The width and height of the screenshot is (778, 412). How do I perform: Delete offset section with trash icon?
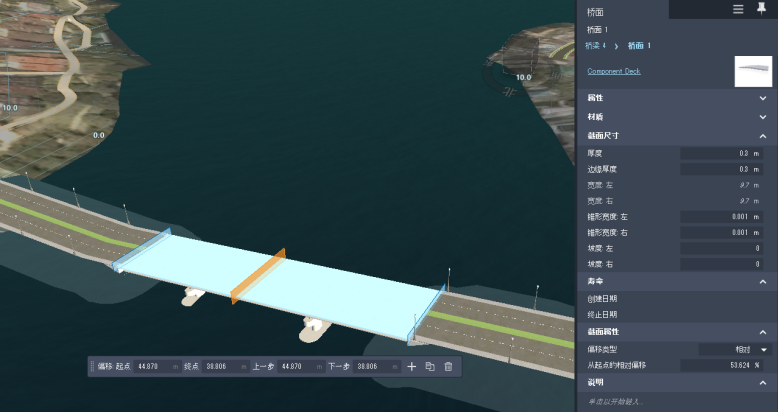click(x=448, y=366)
